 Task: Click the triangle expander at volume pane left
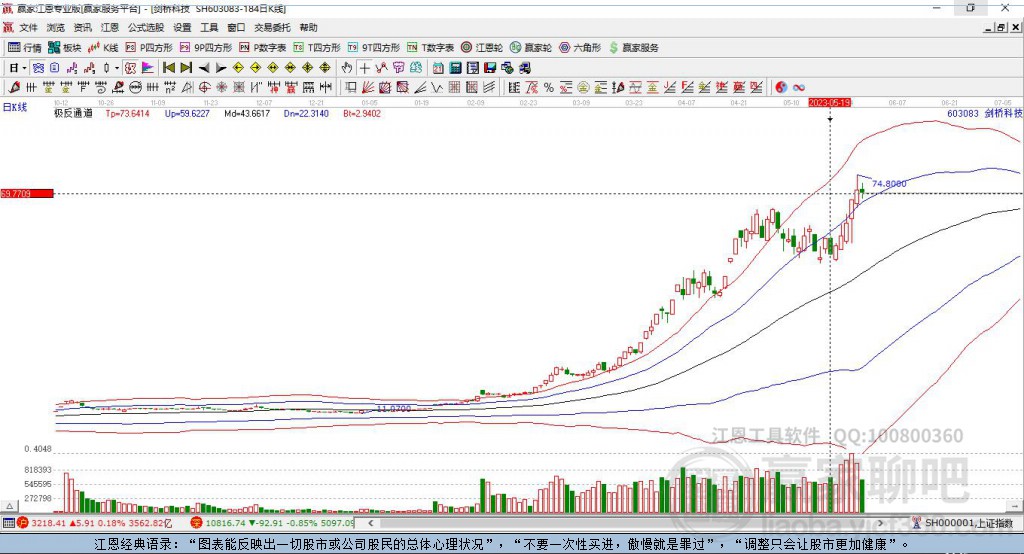click(x=9, y=506)
